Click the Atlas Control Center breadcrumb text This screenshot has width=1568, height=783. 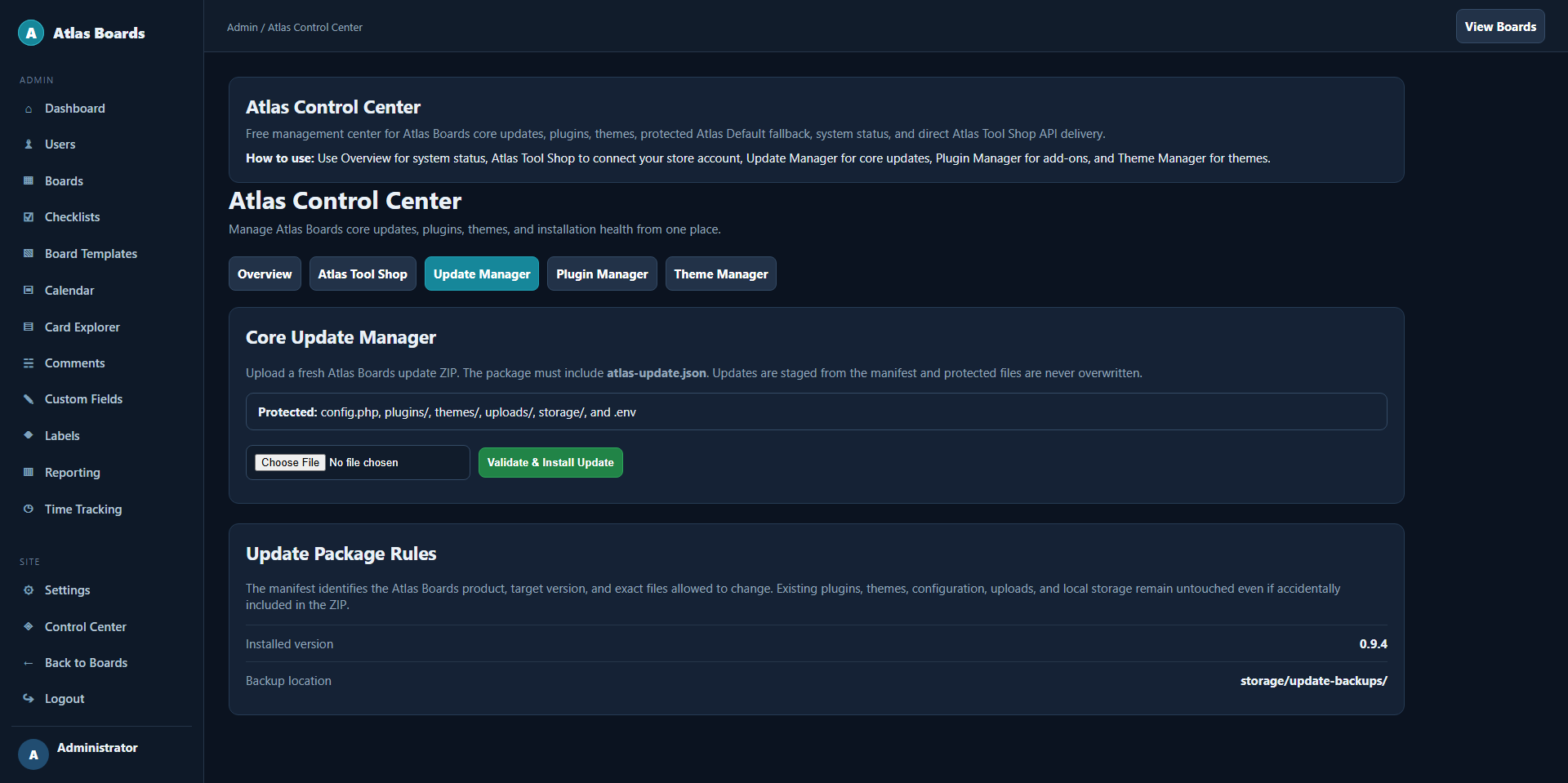click(315, 27)
